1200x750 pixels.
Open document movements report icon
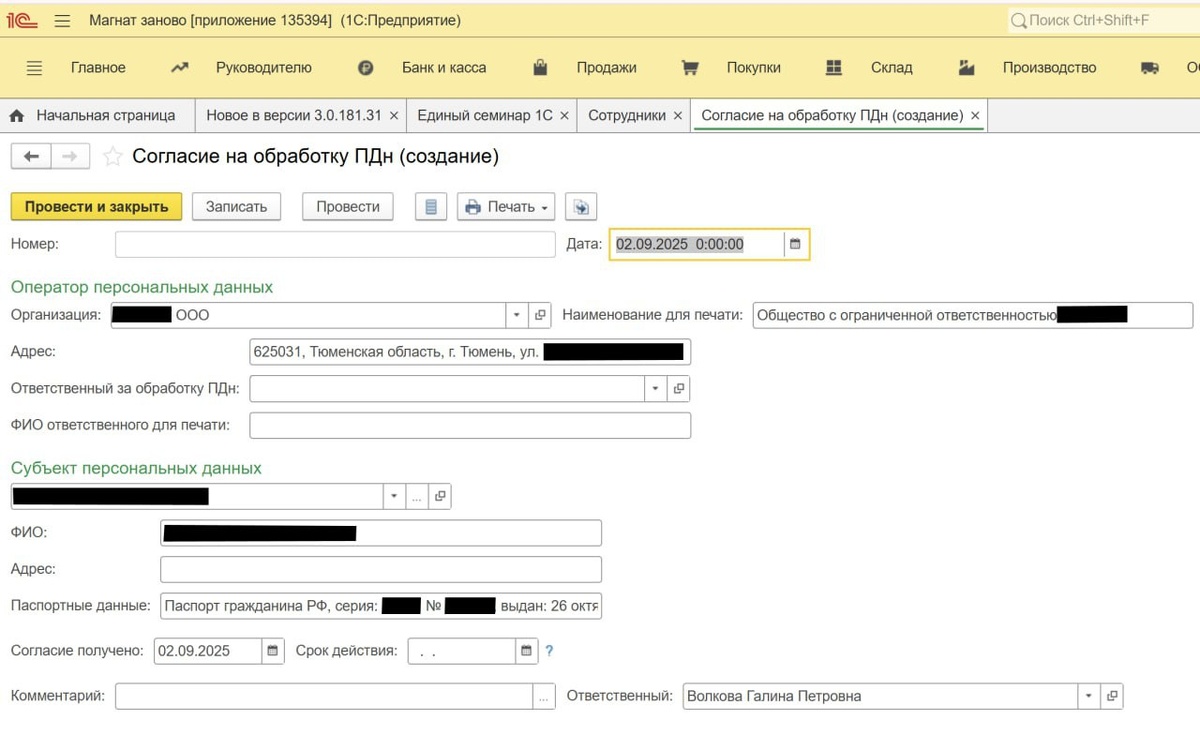pyautogui.click(x=431, y=207)
